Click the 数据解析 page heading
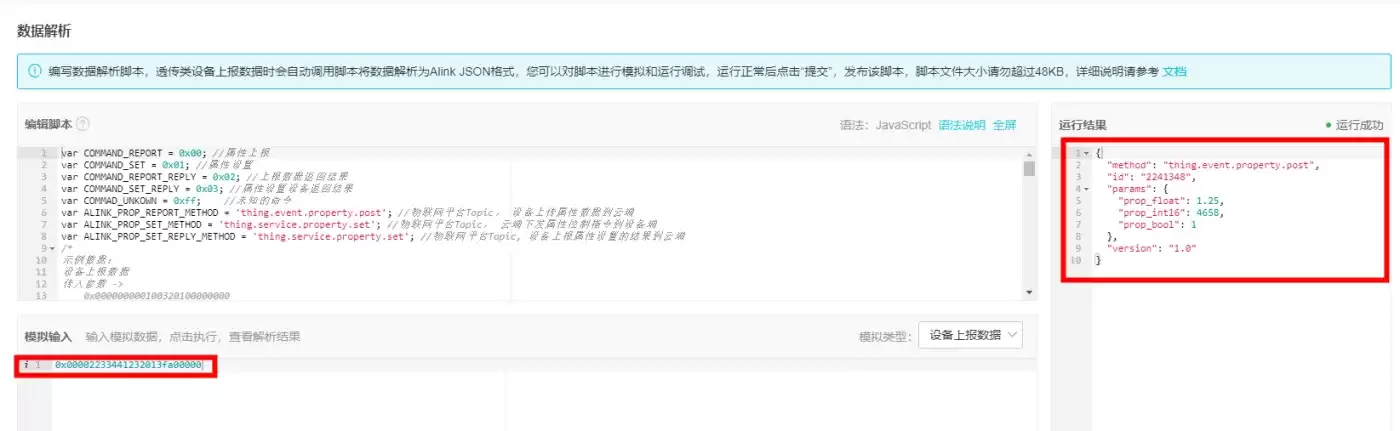The width and height of the screenshot is (1400, 431). click(44, 31)
